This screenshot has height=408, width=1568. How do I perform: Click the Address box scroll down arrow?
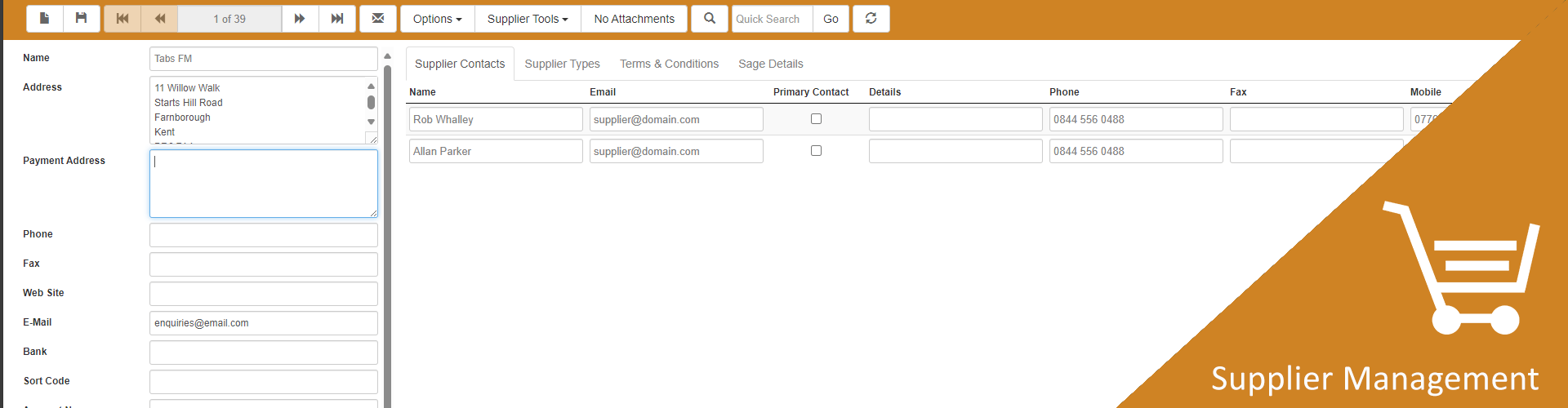(371, 122)
